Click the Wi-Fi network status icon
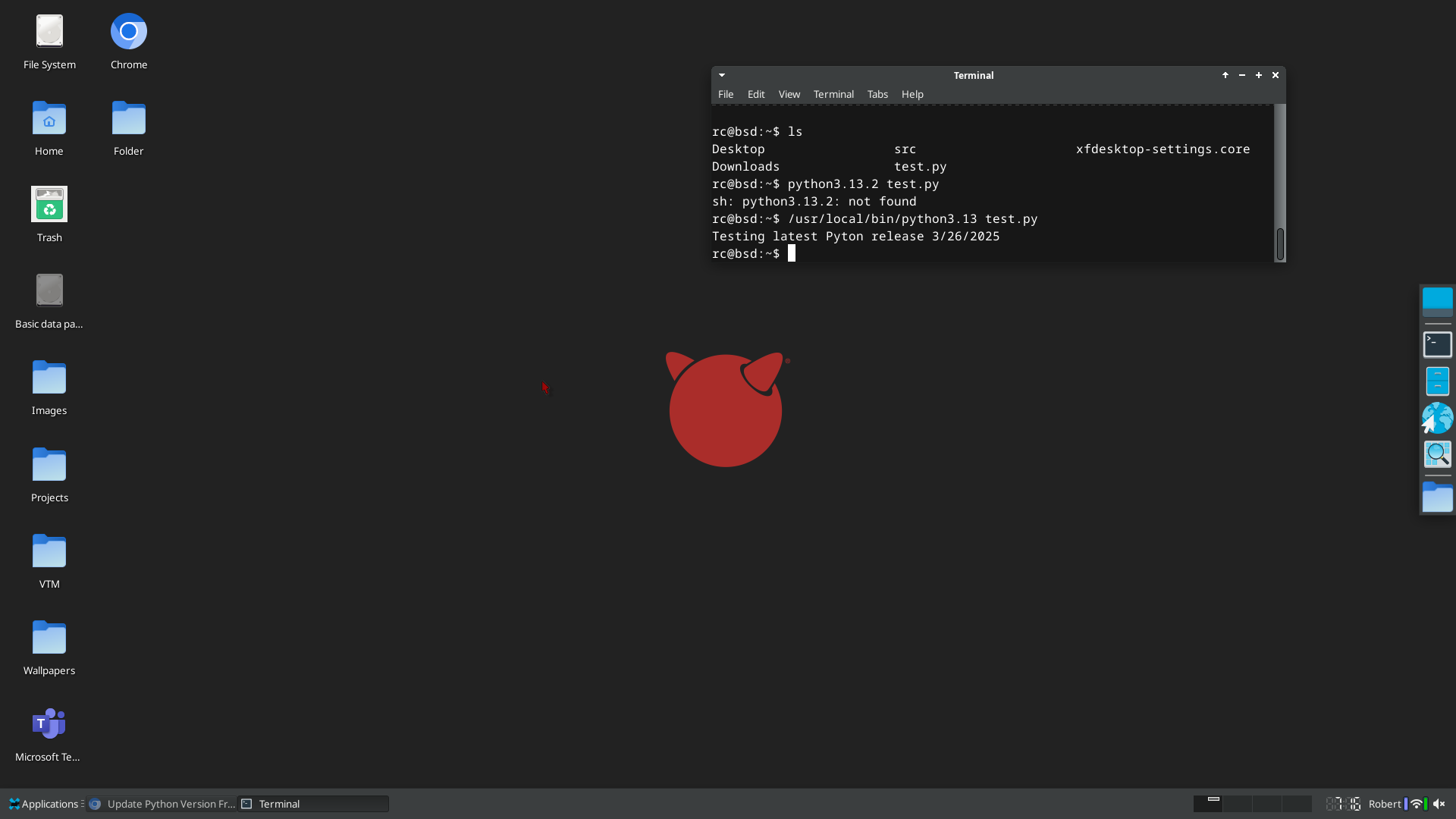1456x819 pixels. click(1416, 804)
